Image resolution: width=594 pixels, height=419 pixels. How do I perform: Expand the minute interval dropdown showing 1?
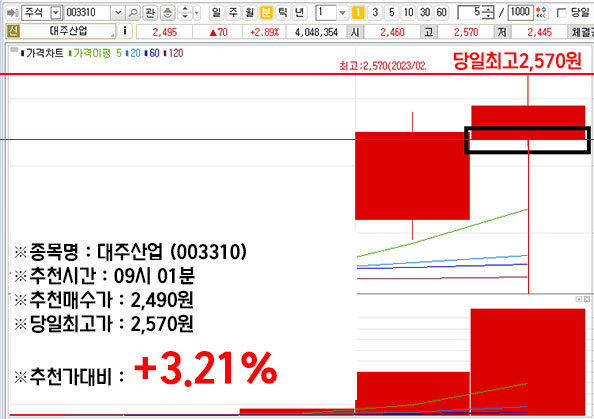pyautogui.click(x=342, y=13)
